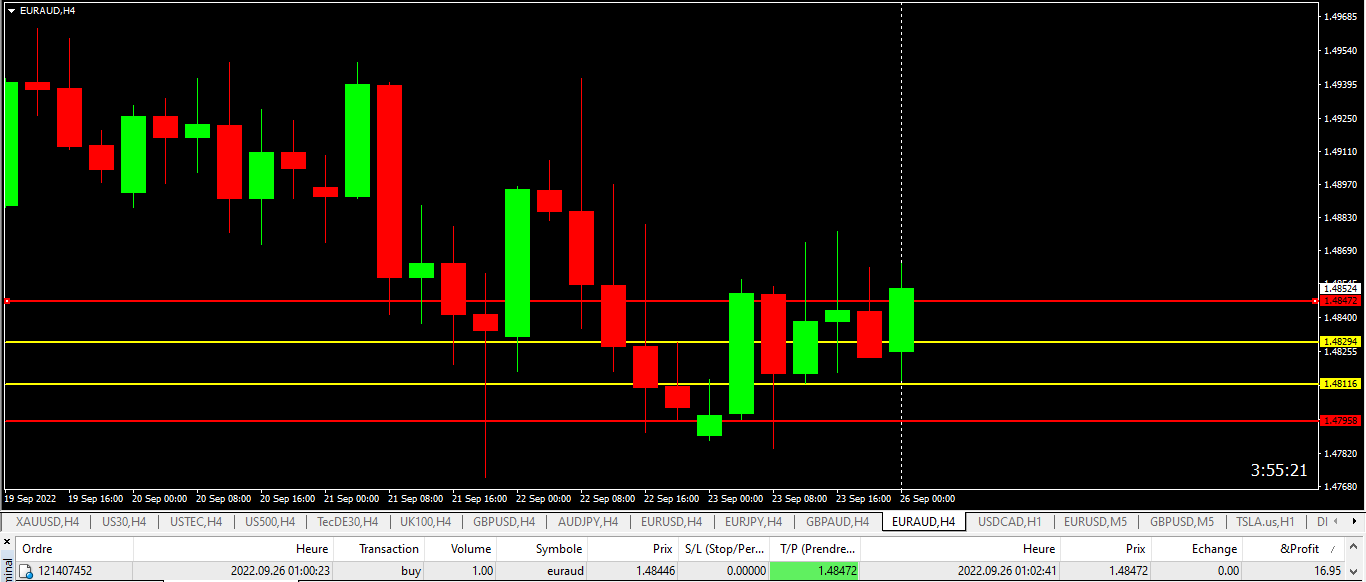Click the red 1.47968 price level label

point(1340,421)
